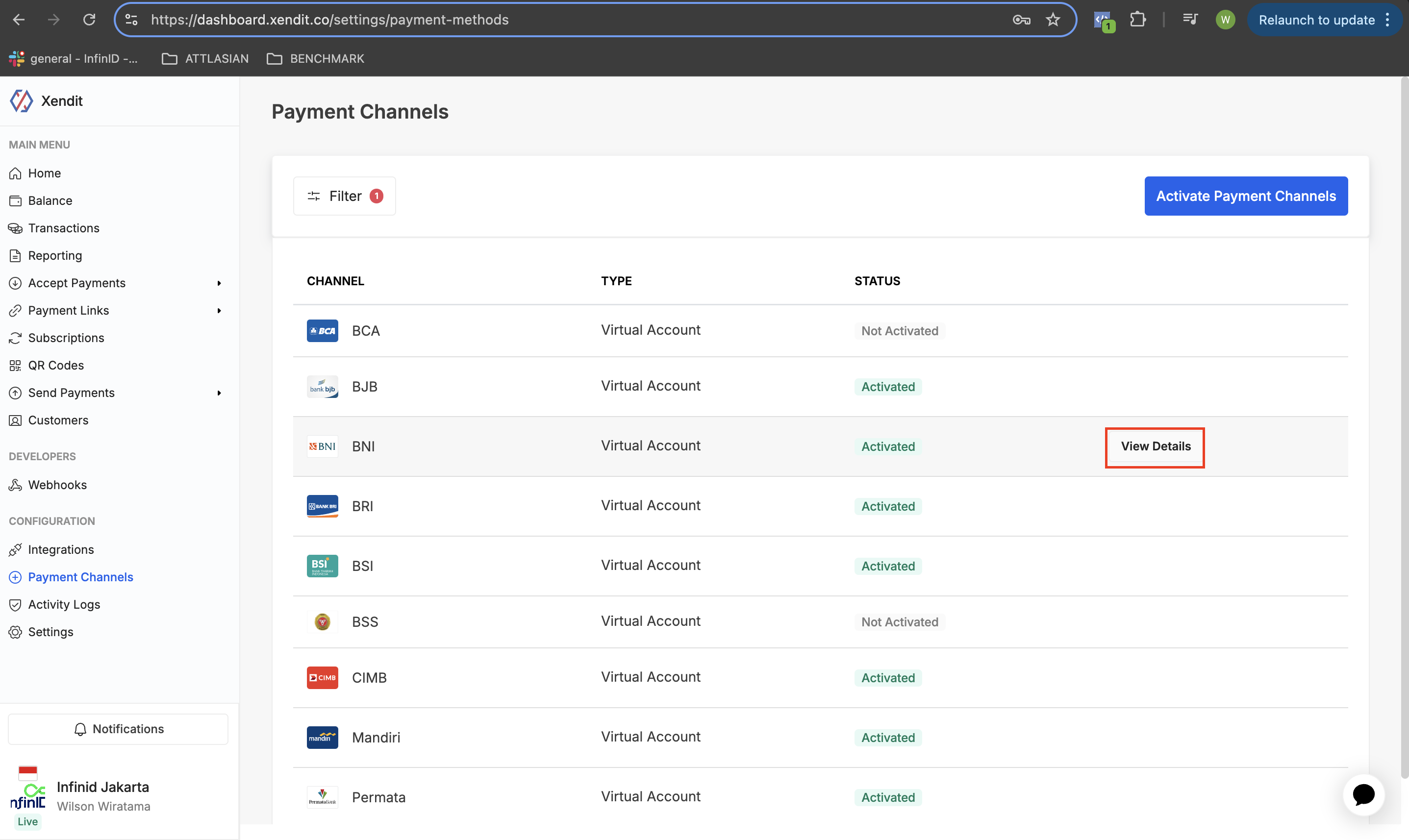
Task: Click Activate Payment Channels button
Action: (x=1245, y=196)
